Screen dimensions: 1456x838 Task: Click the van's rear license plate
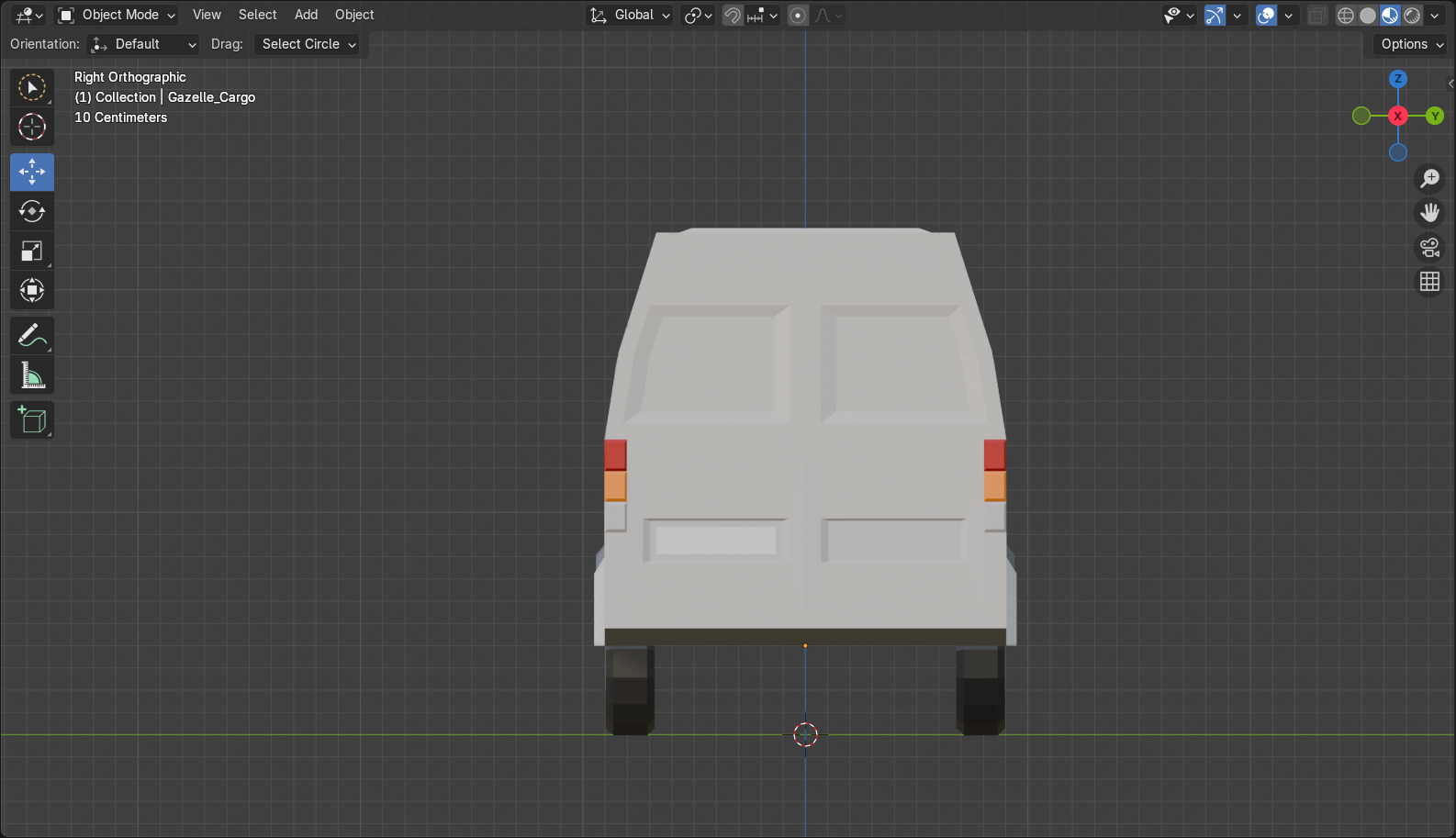pos(716,541)
